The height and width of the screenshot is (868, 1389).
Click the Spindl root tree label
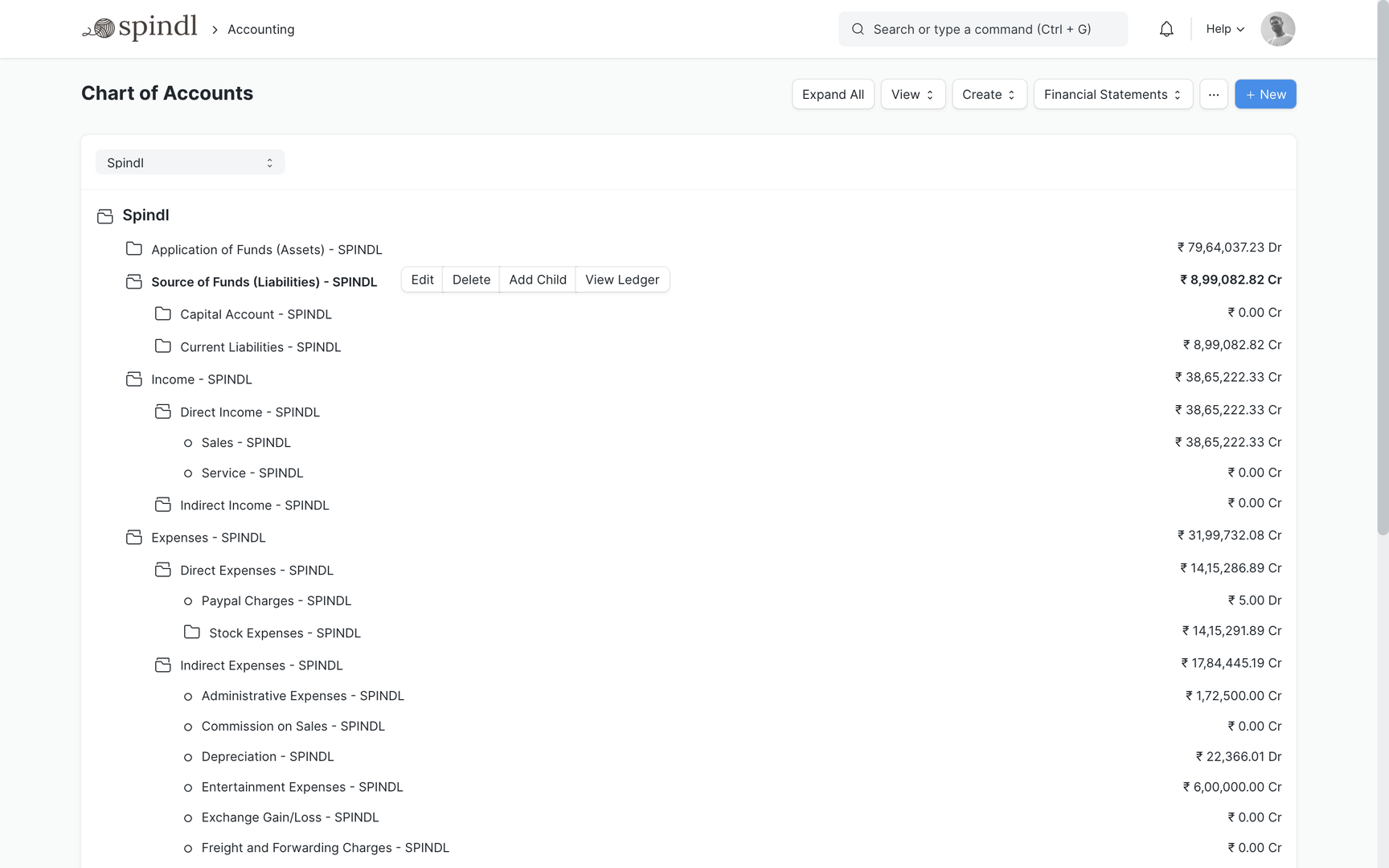tap(145, 215)
